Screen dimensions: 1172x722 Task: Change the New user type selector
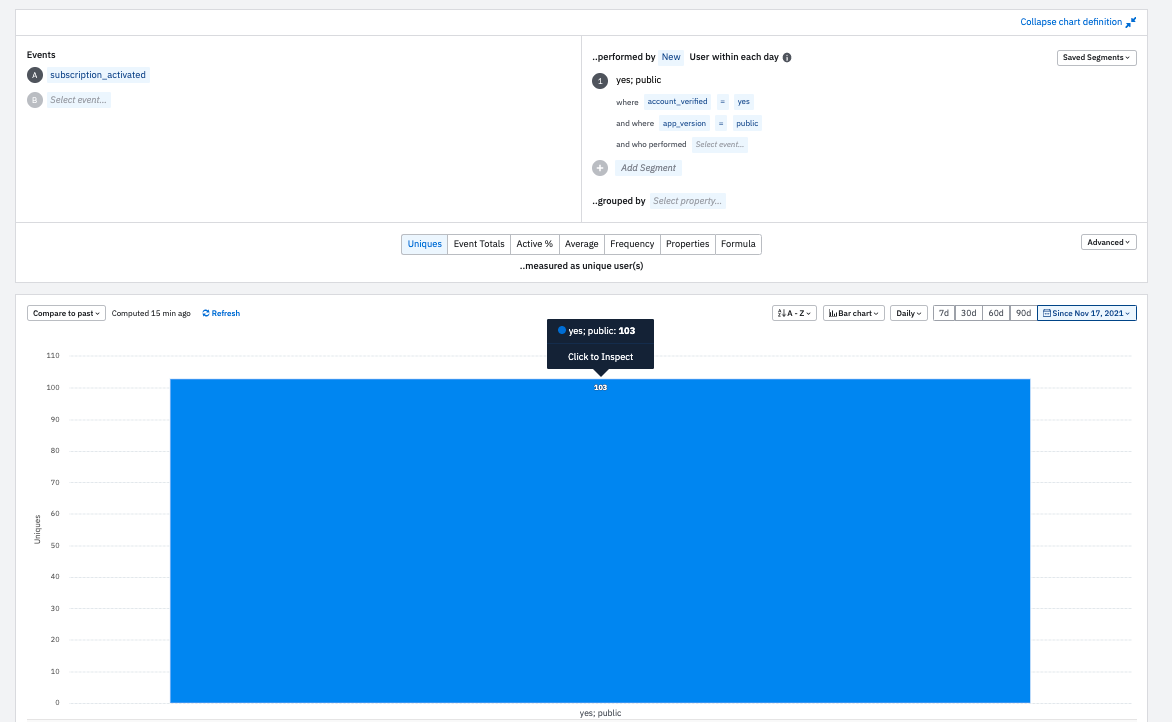(671, 57)
